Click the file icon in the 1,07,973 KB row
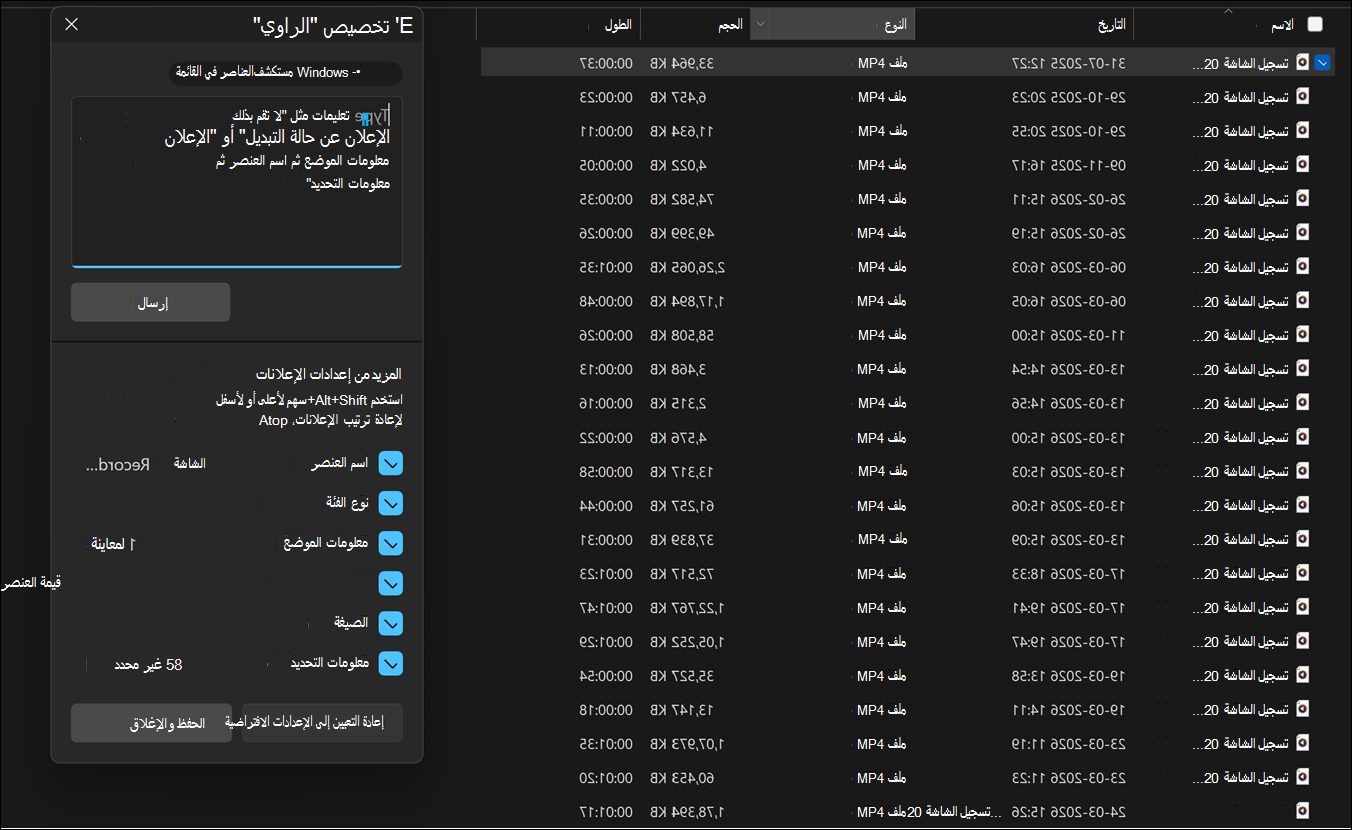 [x=1302, y=742]
